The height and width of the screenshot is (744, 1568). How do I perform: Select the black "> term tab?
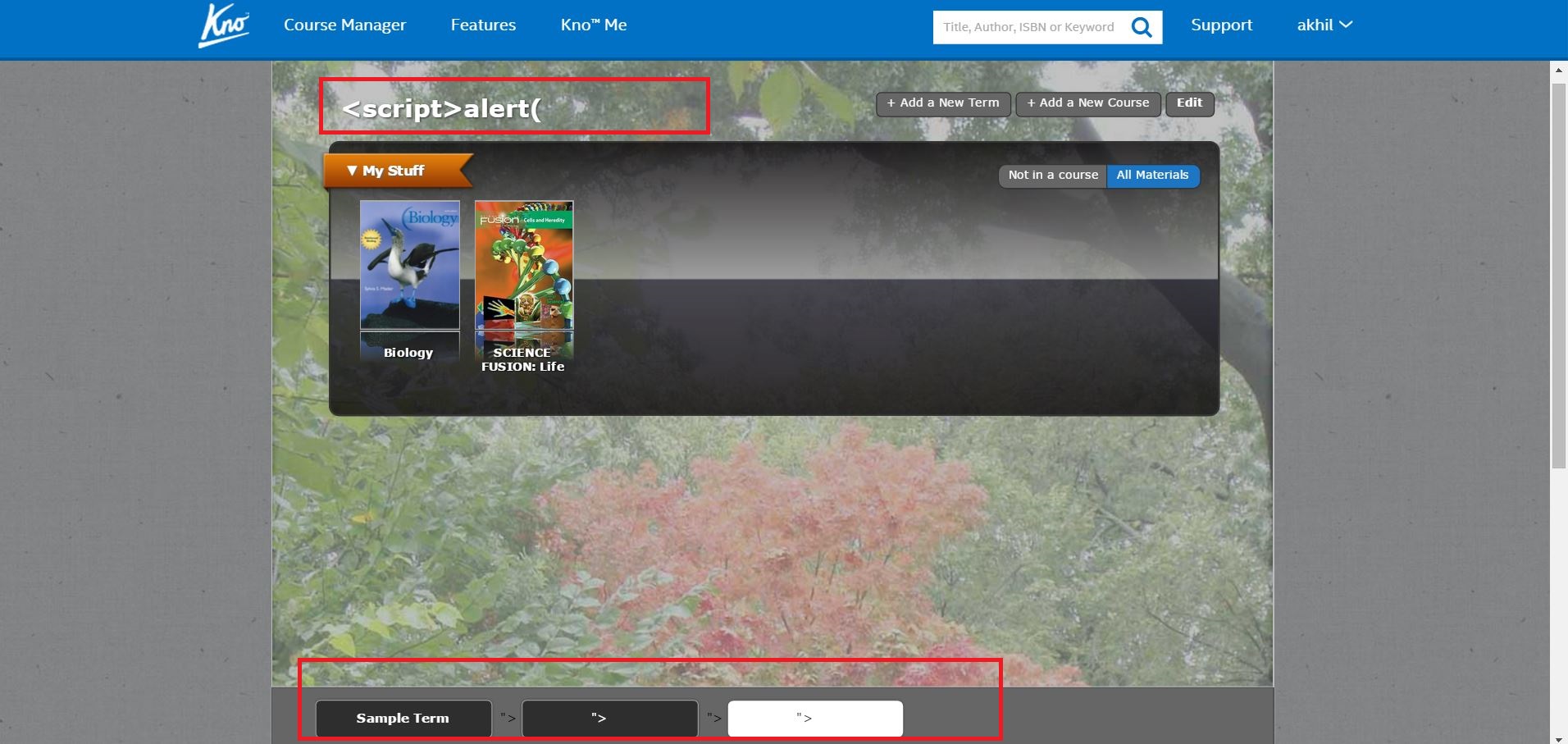click(x=609, y=719)
